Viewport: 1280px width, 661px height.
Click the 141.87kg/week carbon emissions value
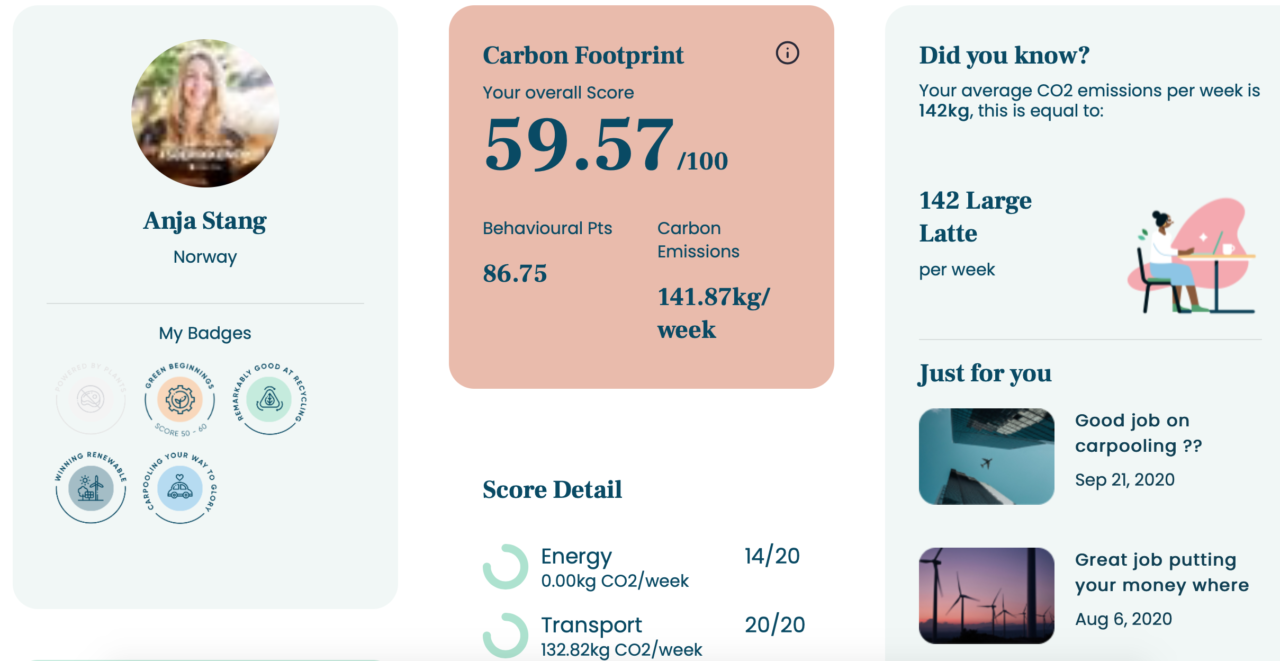(714, 313)
